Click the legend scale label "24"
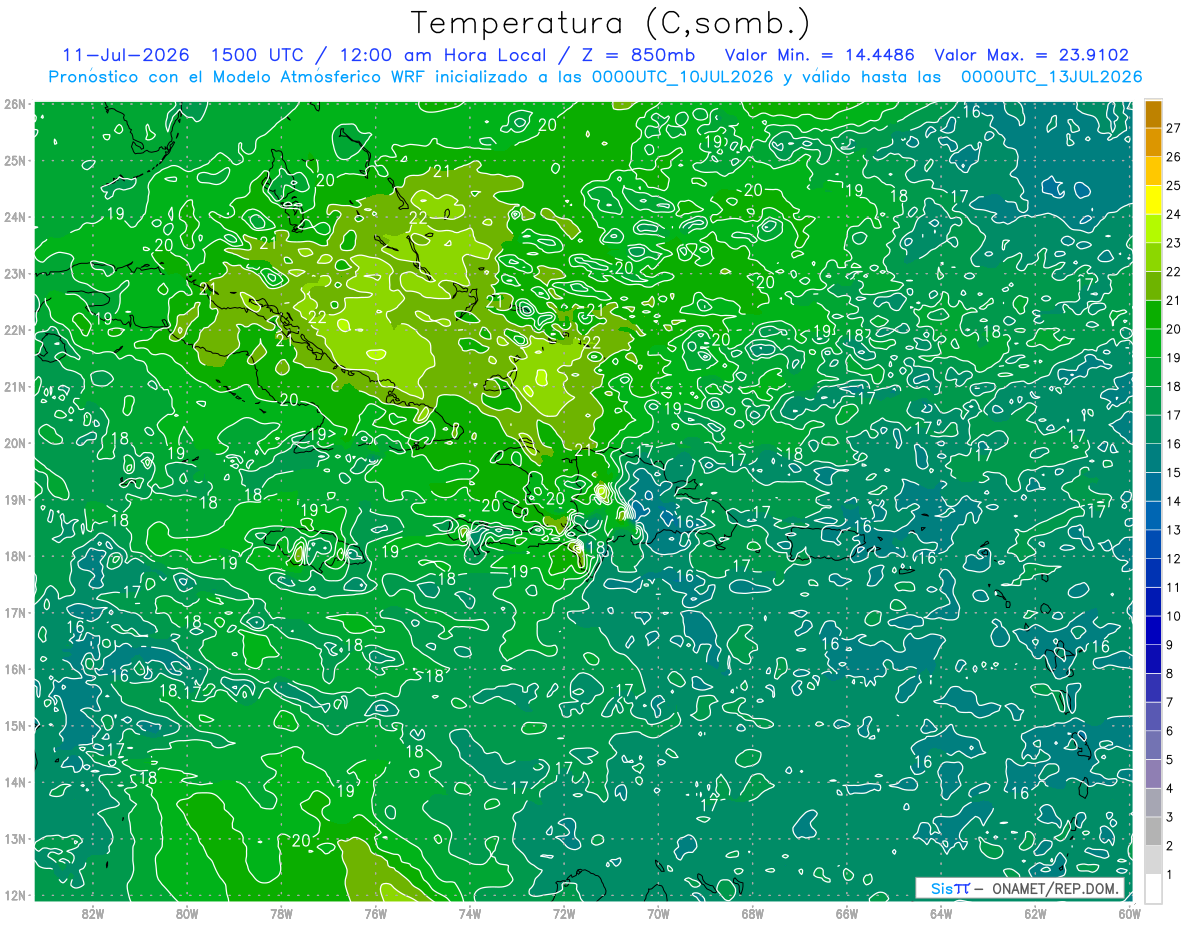 (1174, 214)
